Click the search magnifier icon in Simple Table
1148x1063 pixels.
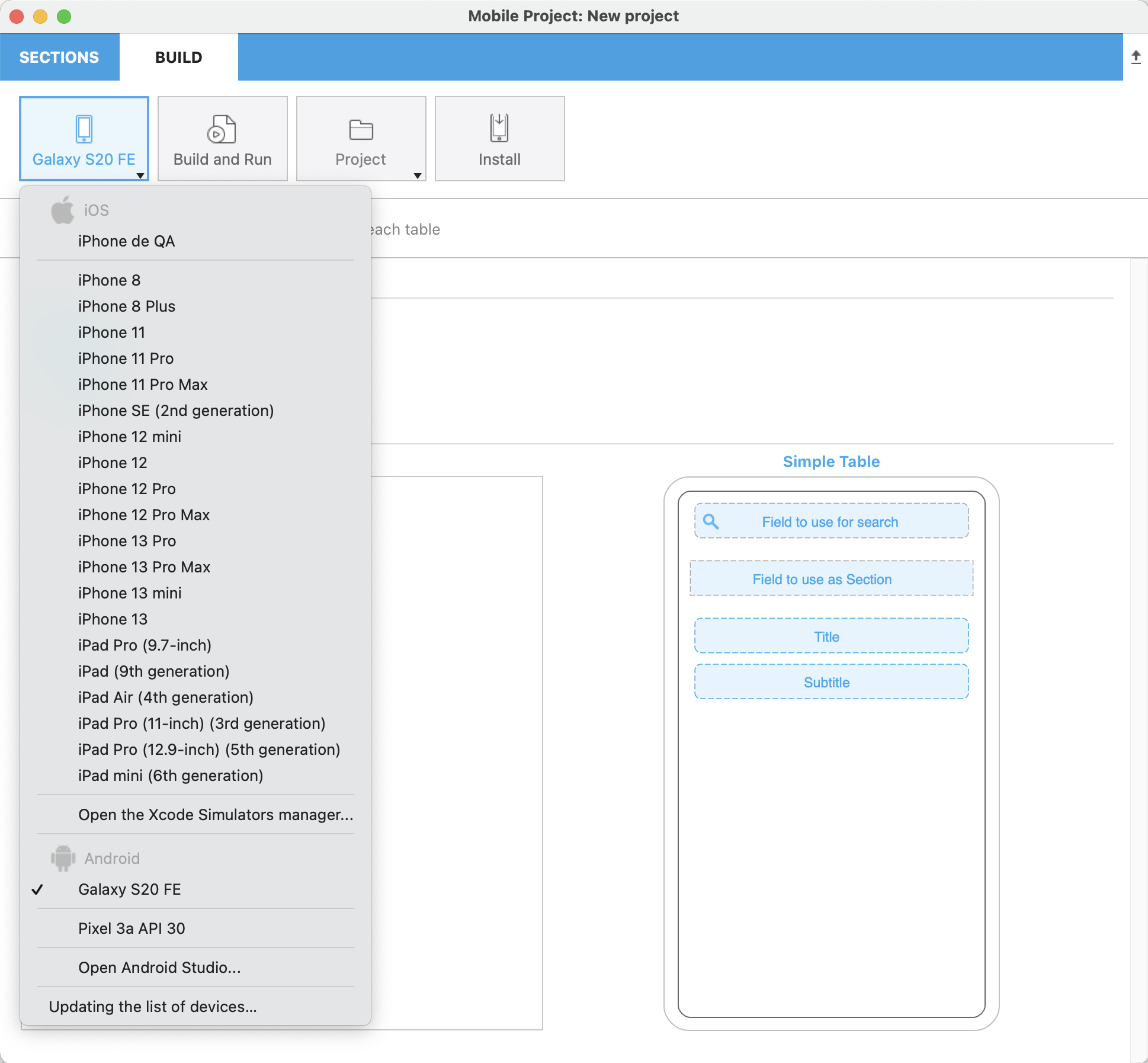click(711, 521)
